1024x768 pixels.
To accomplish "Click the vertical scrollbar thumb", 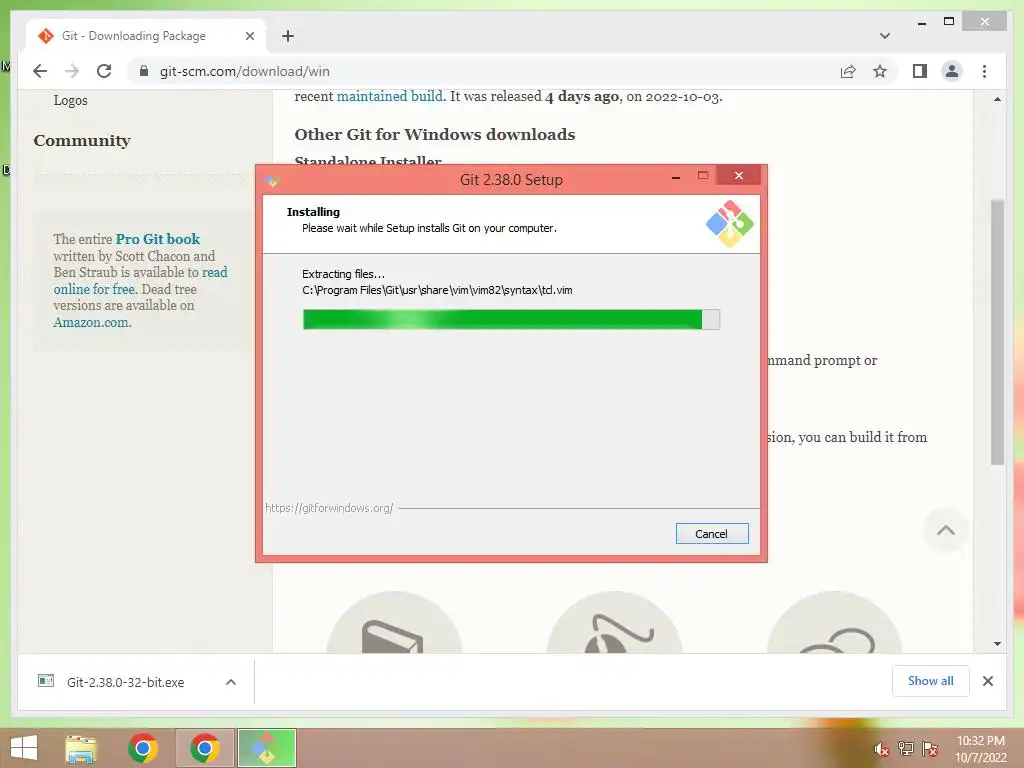I will coord(997,332).
